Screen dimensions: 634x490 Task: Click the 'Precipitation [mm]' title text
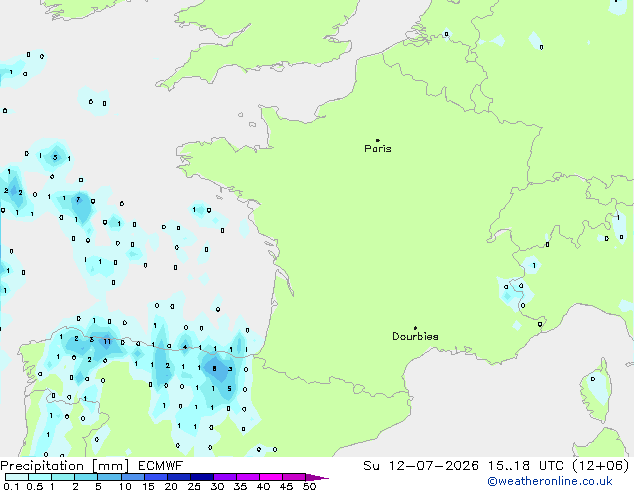click(64, 466)
